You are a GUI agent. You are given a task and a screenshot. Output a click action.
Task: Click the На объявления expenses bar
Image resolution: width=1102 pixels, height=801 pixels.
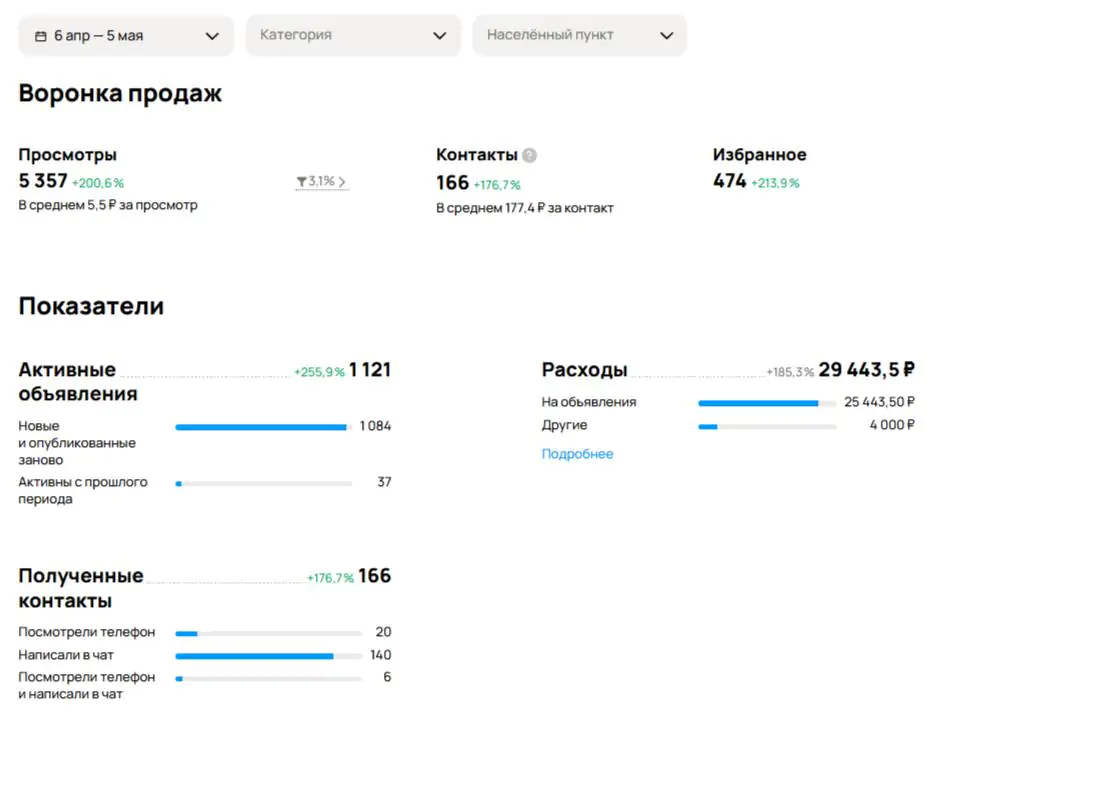pyautogui.click(x=767, y=403)
